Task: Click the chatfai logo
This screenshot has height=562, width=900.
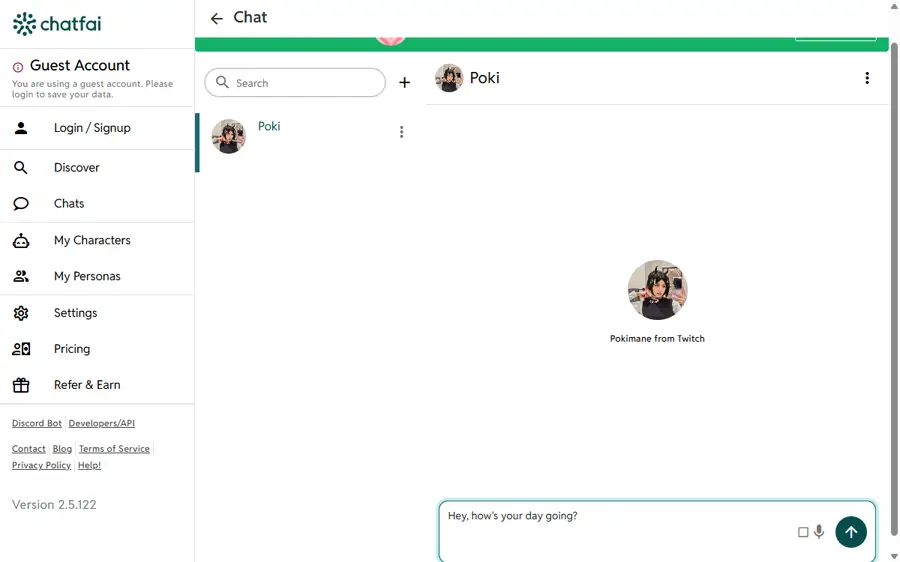Action: 57,24
